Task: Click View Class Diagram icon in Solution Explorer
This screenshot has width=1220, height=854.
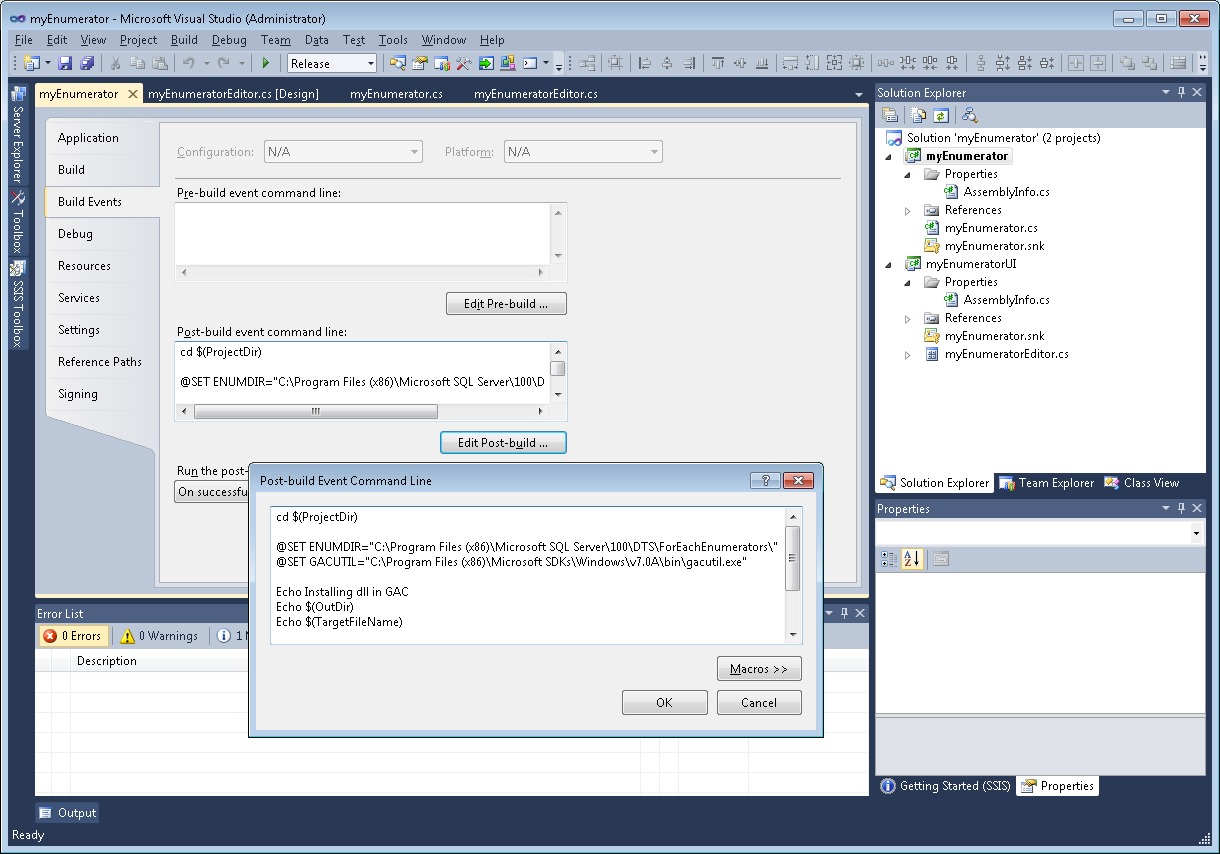Action: tap(970, 115)
